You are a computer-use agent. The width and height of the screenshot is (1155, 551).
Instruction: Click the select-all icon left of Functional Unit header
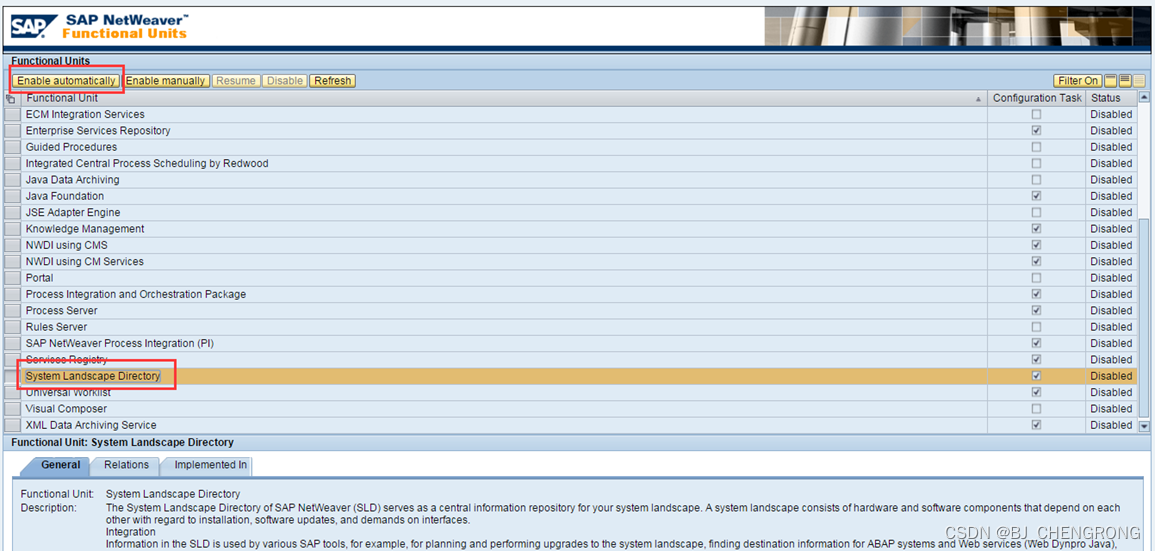point(11,98)
